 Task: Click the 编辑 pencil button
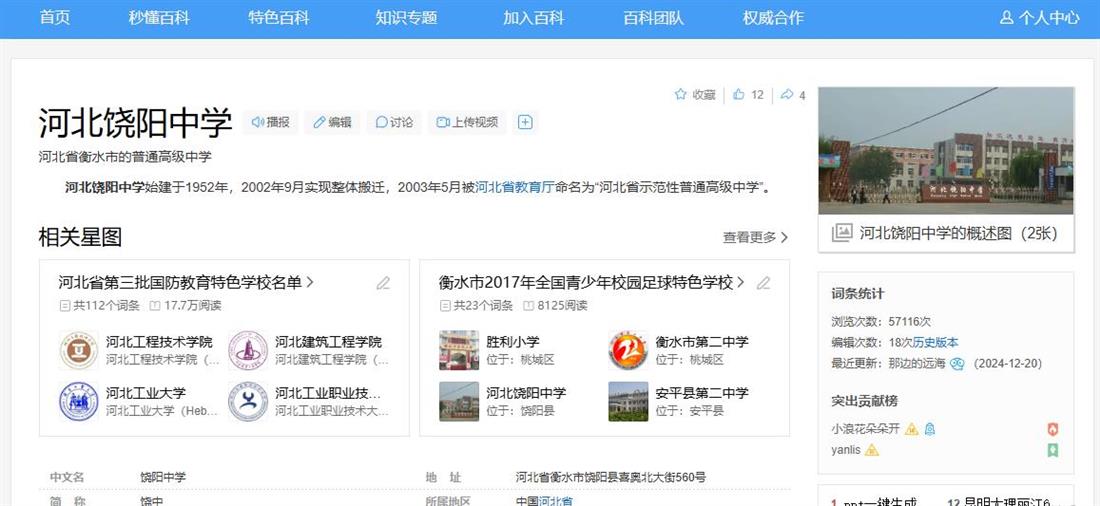(332, 122)
